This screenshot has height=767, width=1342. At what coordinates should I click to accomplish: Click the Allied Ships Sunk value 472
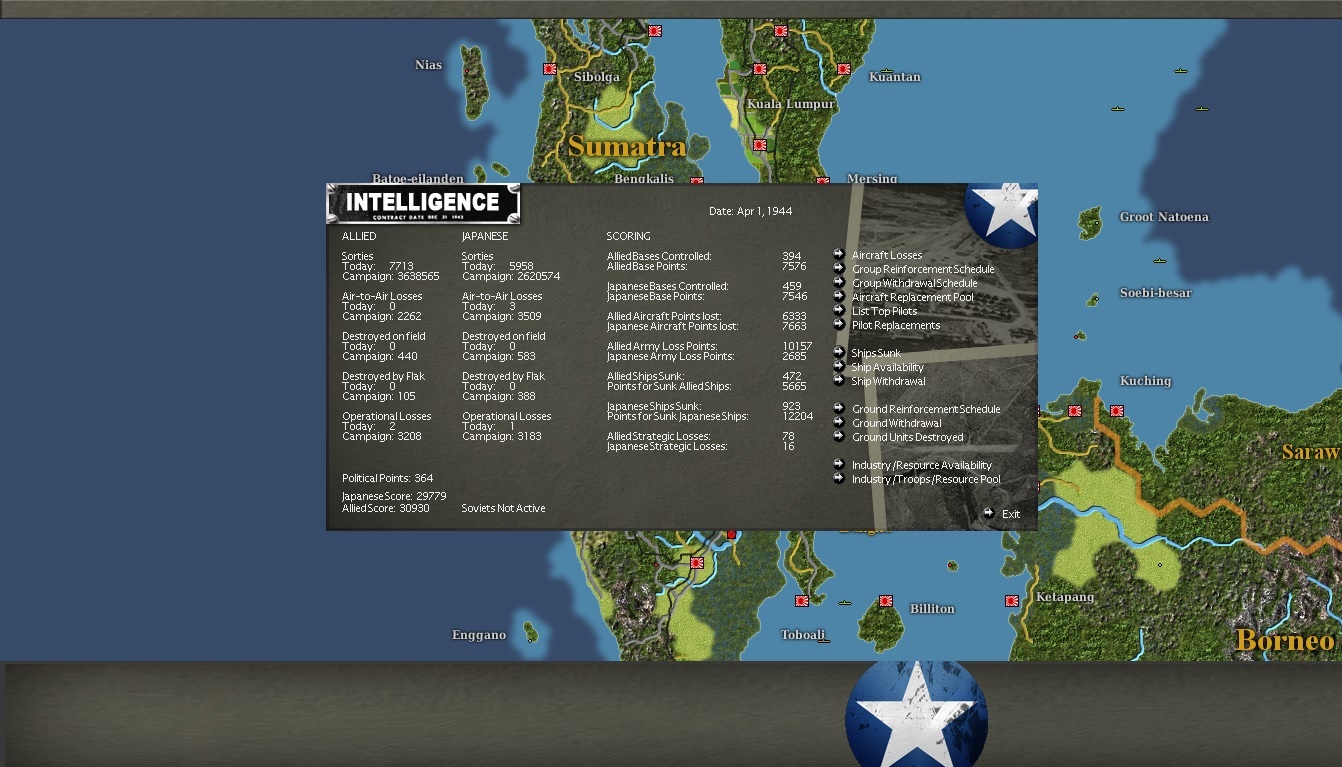point(792,376)
